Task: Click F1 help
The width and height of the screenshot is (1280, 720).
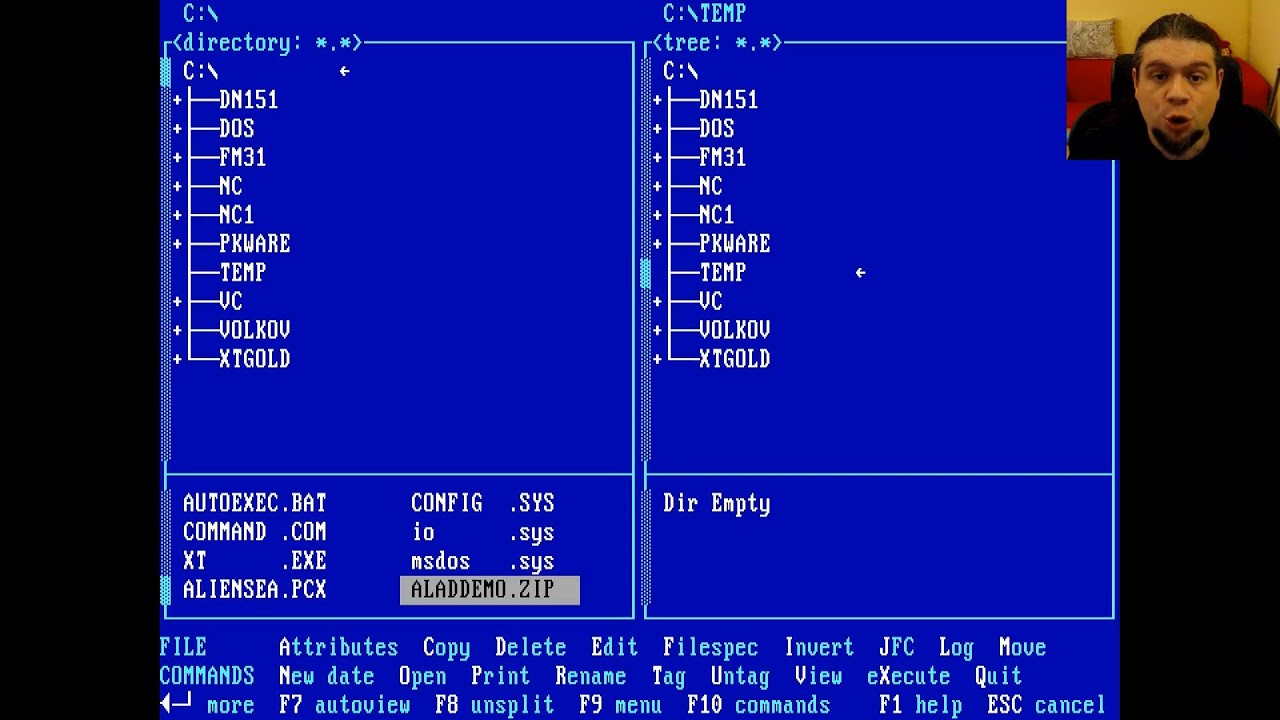Action: [x=920, y=706]
